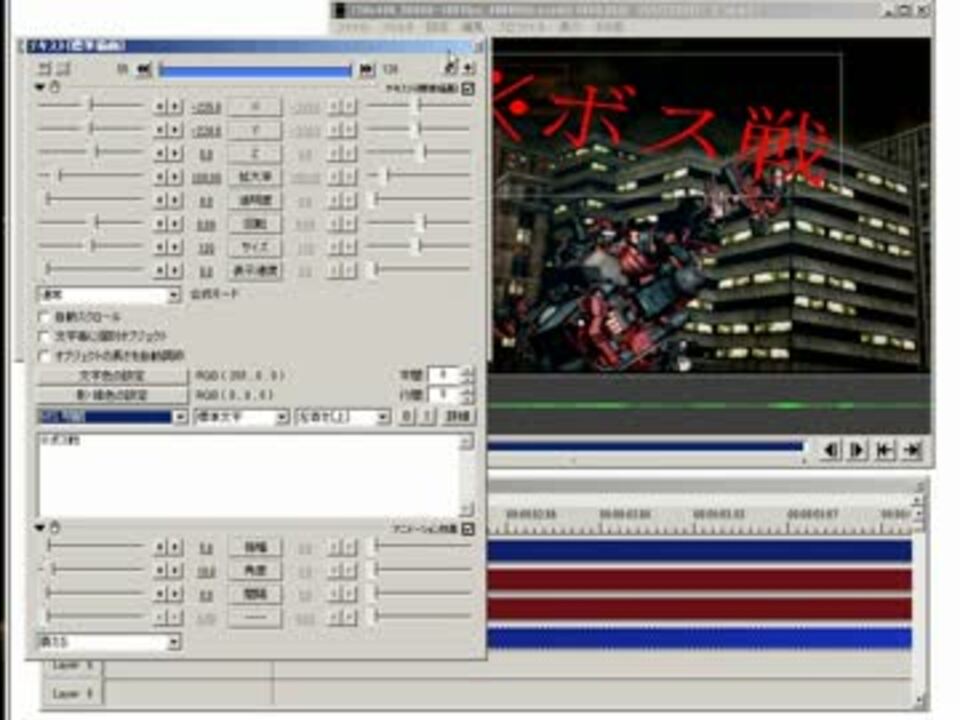The width and height of the screenshot is (960, 720).
Task: Open the 合成モード blend mode dropdown
Action: tap(110, 295)
